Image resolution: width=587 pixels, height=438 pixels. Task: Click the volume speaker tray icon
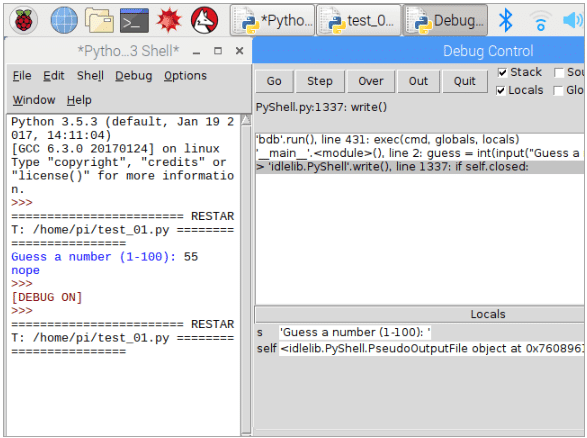pyautogui.click(x=574, y=20)
